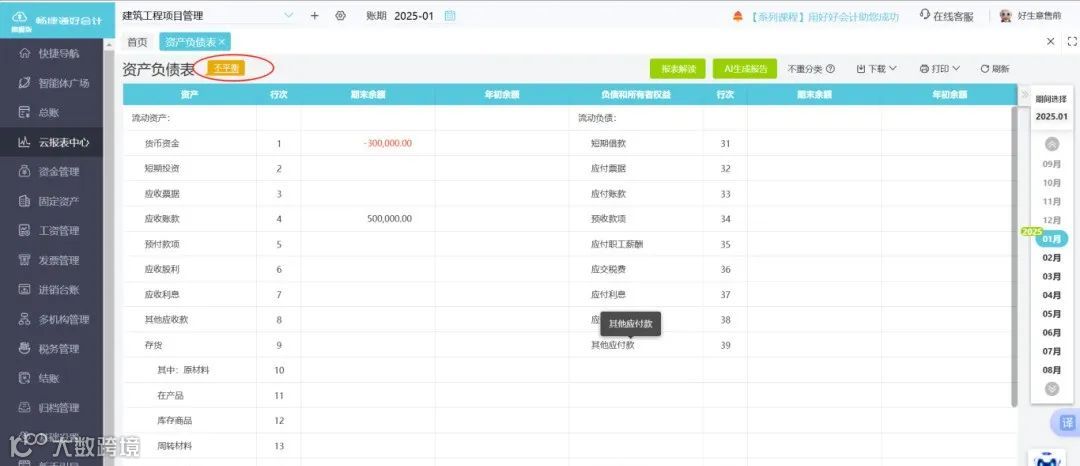Select 07月 in the period list
Image resolution: width=1080 pixels, height=466 pixels.
click(1052, 351)
